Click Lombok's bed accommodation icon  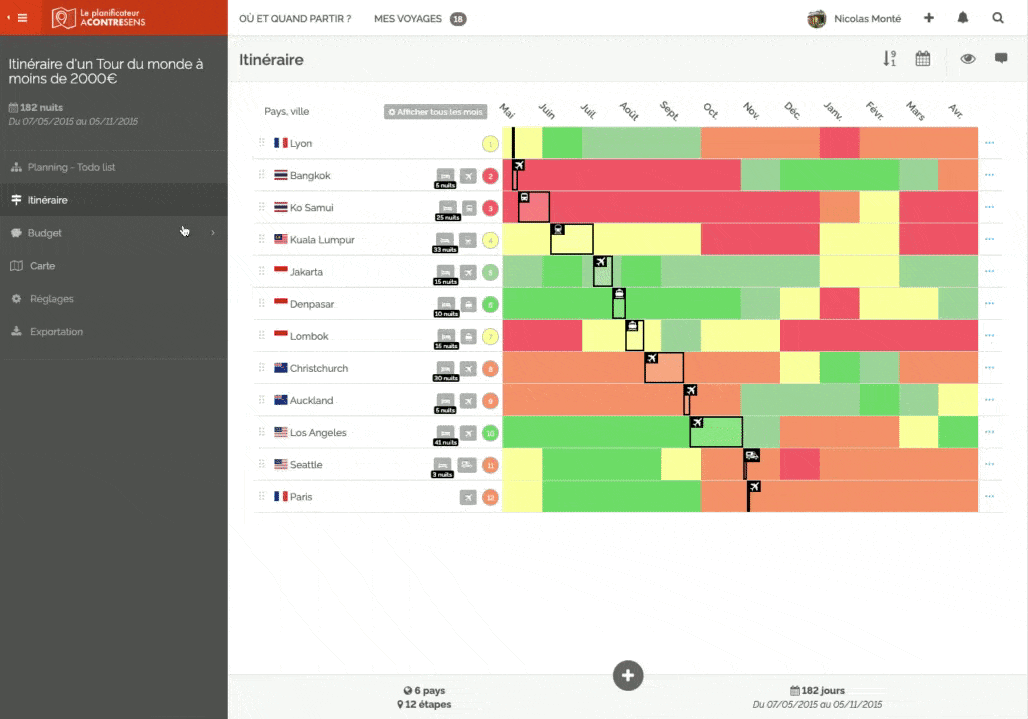pyautogui.click(x=446, y=336)
